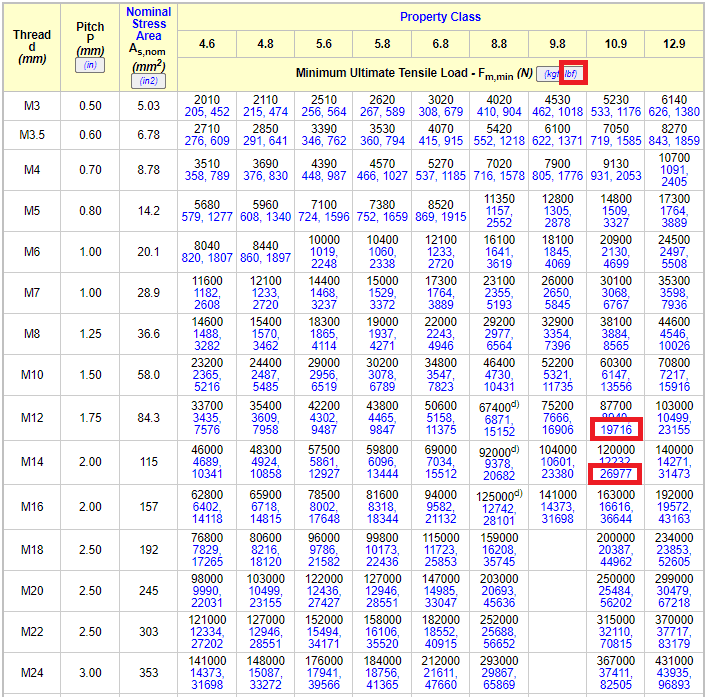Select the 5.6 property class column header
Image resolution: width=708 pixels, height=700 pixels.
(324, 44)
